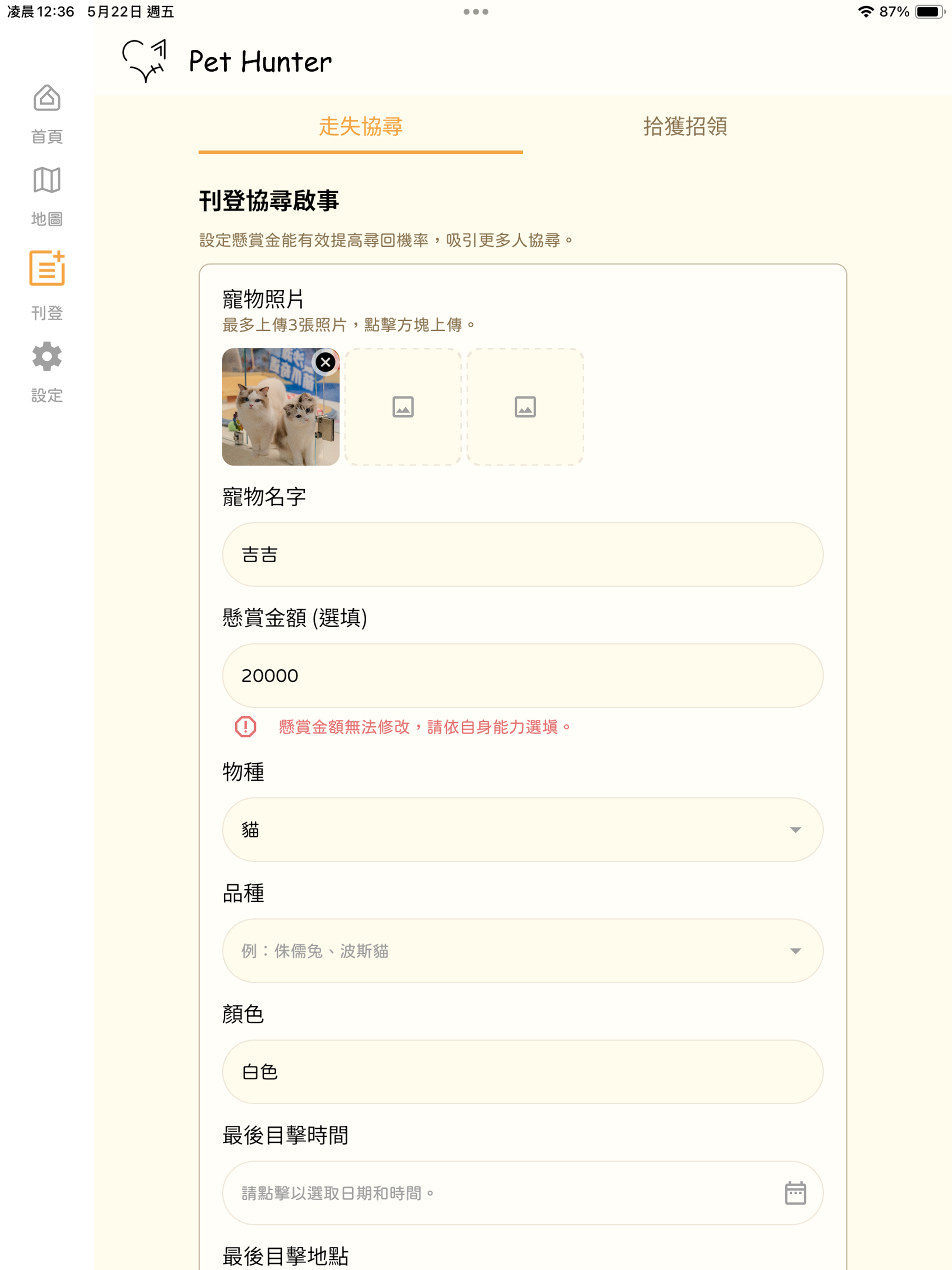The image size is (952, 1270).
Task: Tap the Wi-Fi status icon
Action: tap(865, 12)
